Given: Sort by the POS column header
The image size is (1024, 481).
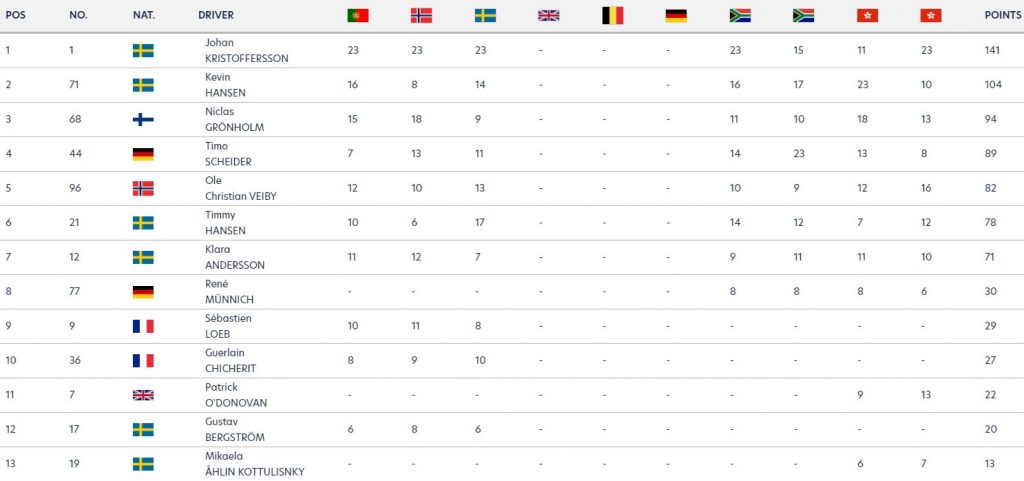Looking at the screenshot, I should (15, 15).
